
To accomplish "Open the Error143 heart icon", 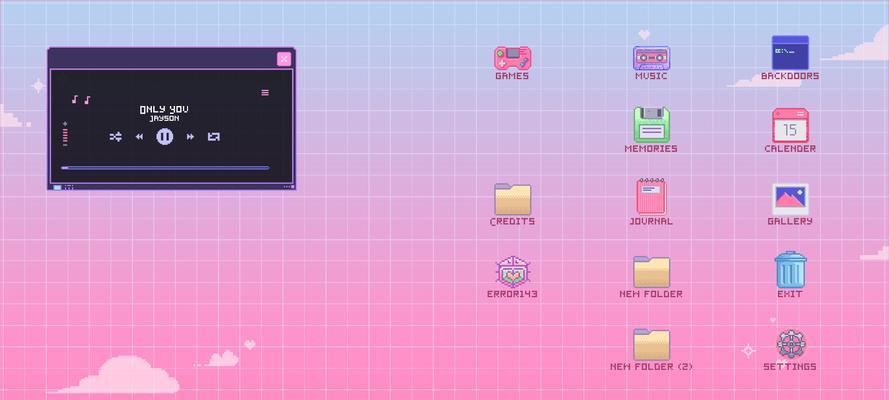I will click(513, 271).
